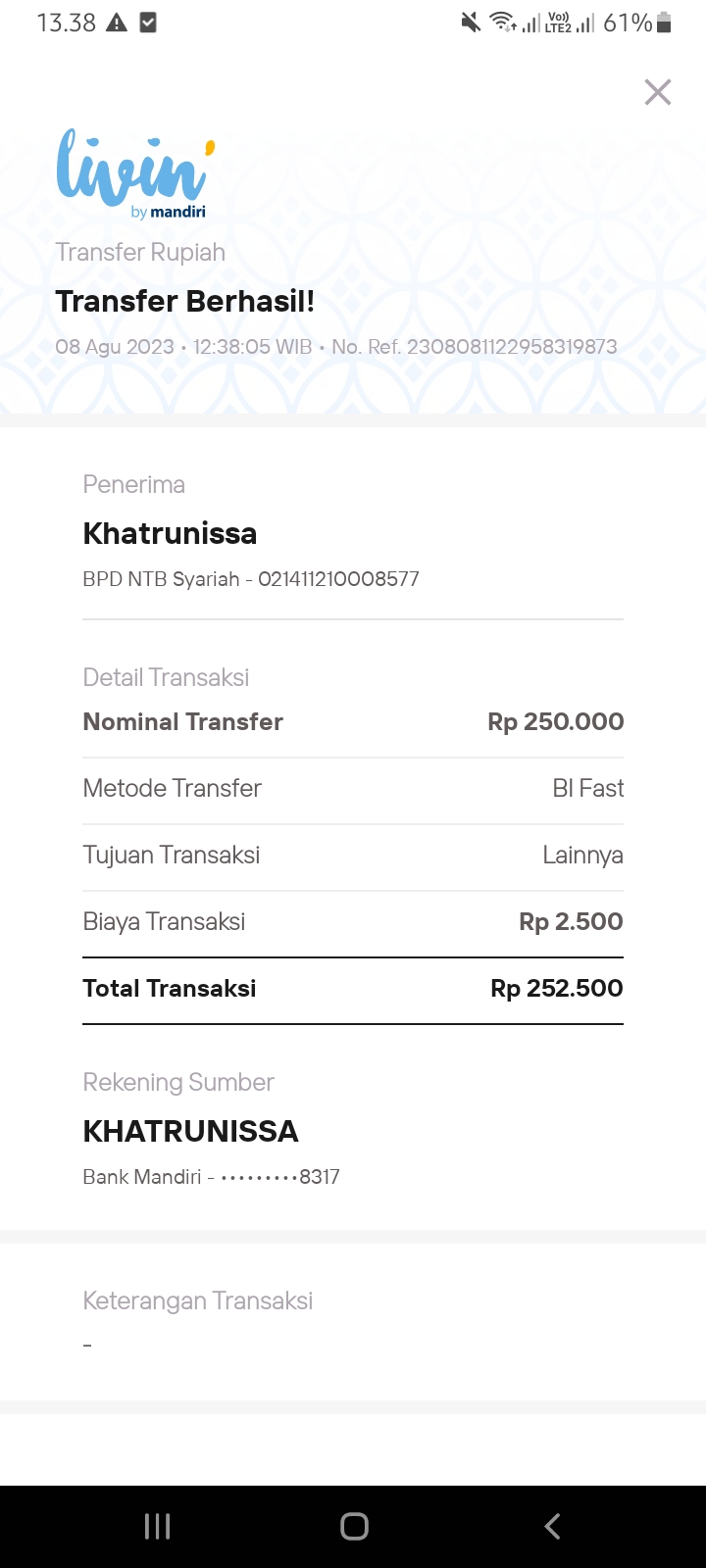
Task: Tap the warning triangle notification icon
Action: click(117, 23)
